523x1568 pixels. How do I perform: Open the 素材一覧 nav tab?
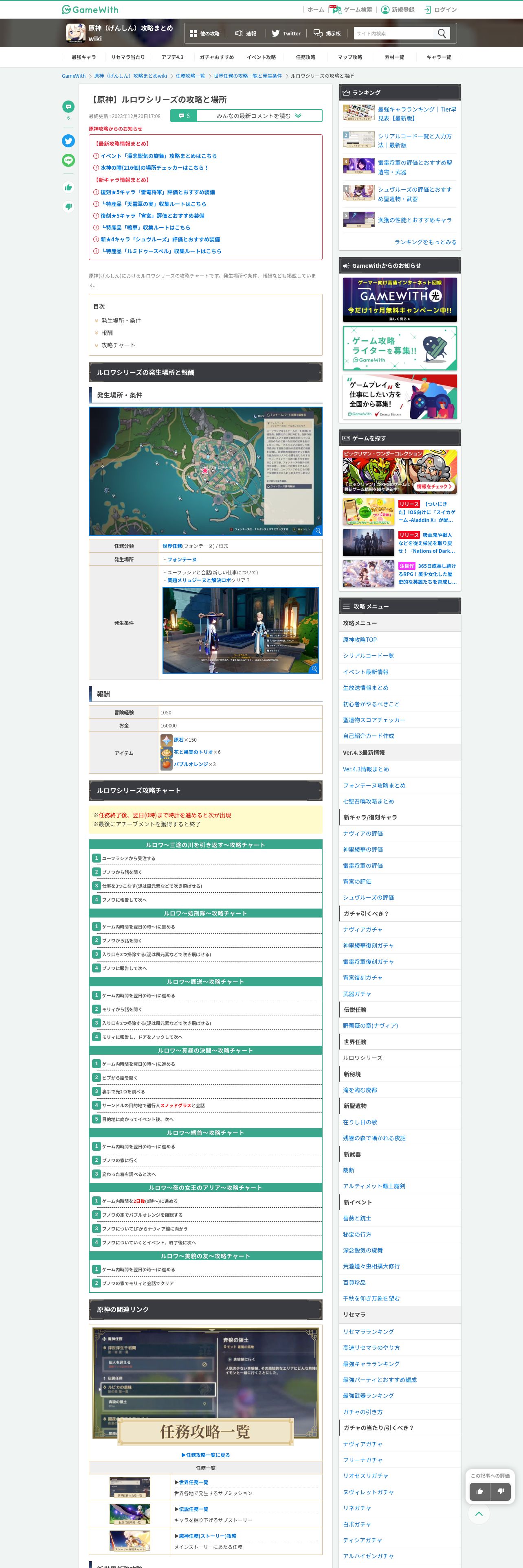point(394,57)
